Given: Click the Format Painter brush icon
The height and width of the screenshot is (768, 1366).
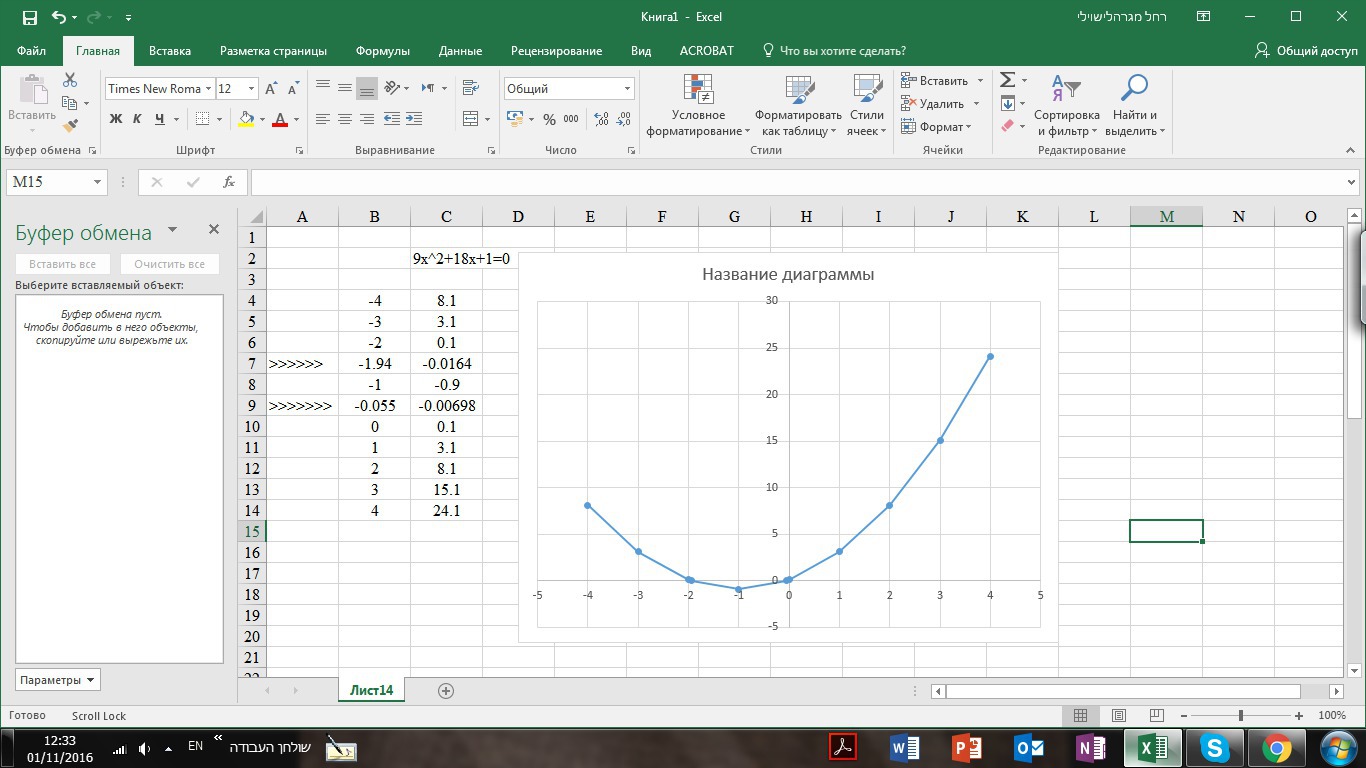Looking at the screenshot, I should 70,126.
